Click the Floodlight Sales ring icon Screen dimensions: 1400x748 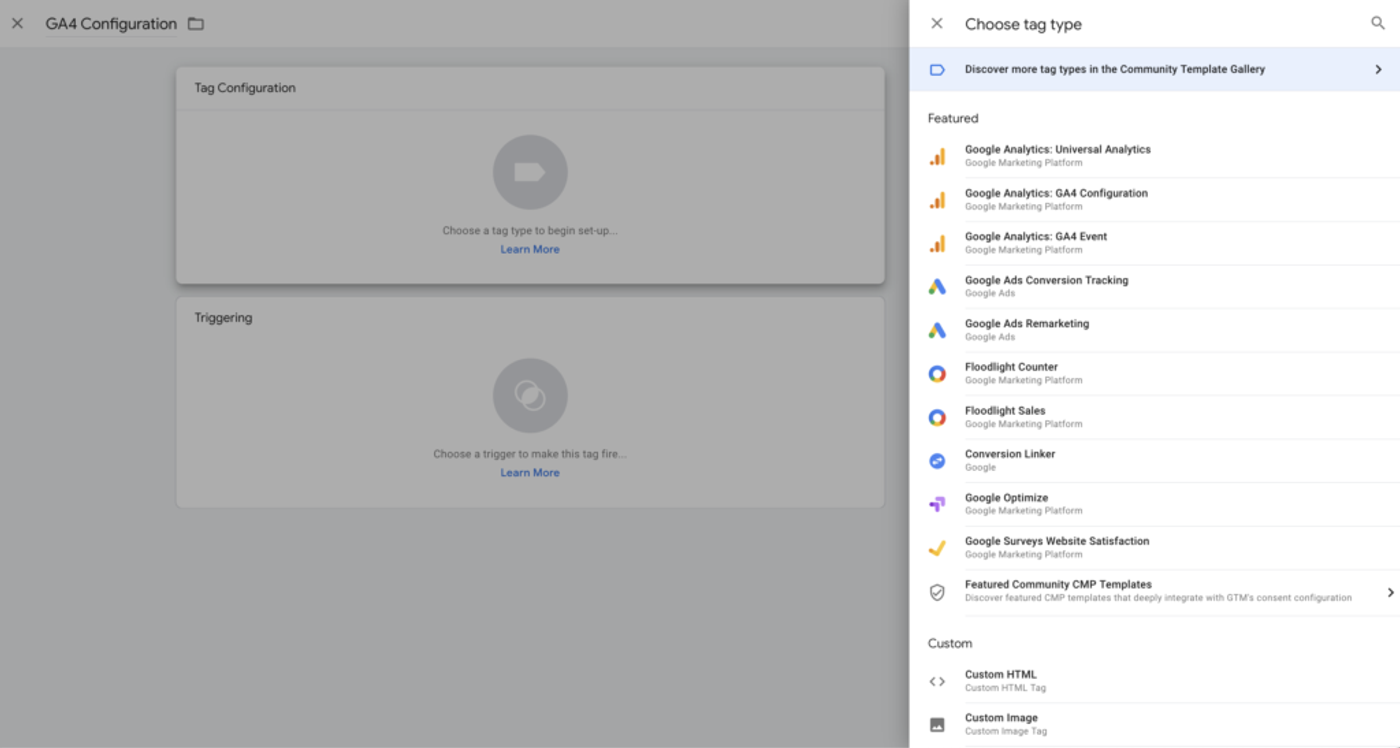coord(937,417)
